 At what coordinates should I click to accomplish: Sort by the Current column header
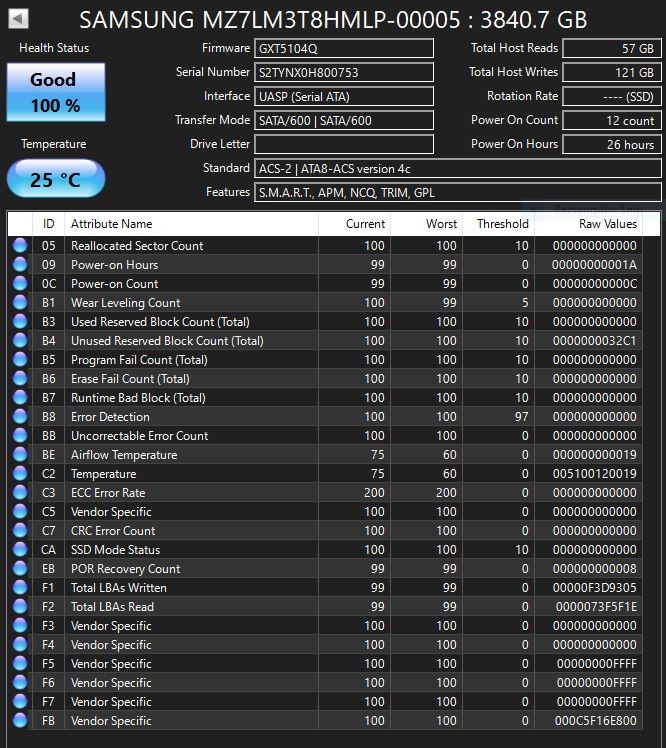pyautogui.click(x=354, y=224)
